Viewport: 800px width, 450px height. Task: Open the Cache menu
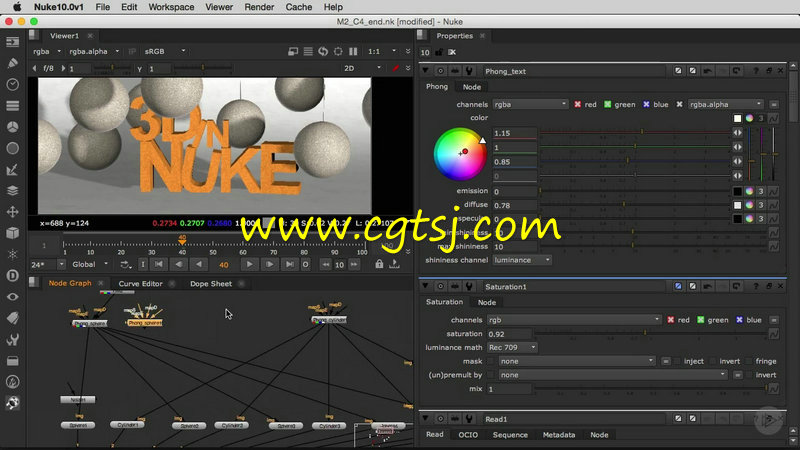click(298, 7)
